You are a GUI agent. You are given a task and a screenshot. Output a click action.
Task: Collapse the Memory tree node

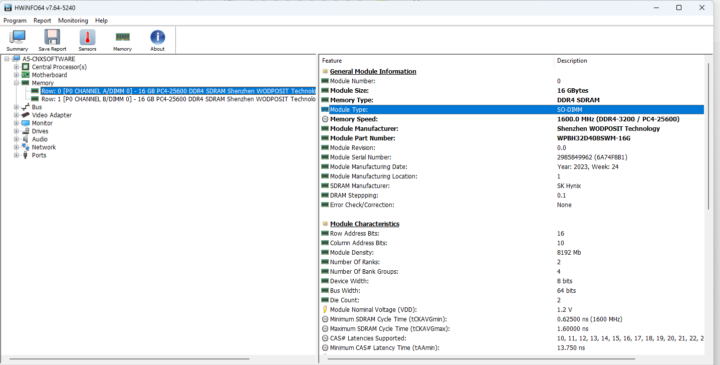(16, 83)
